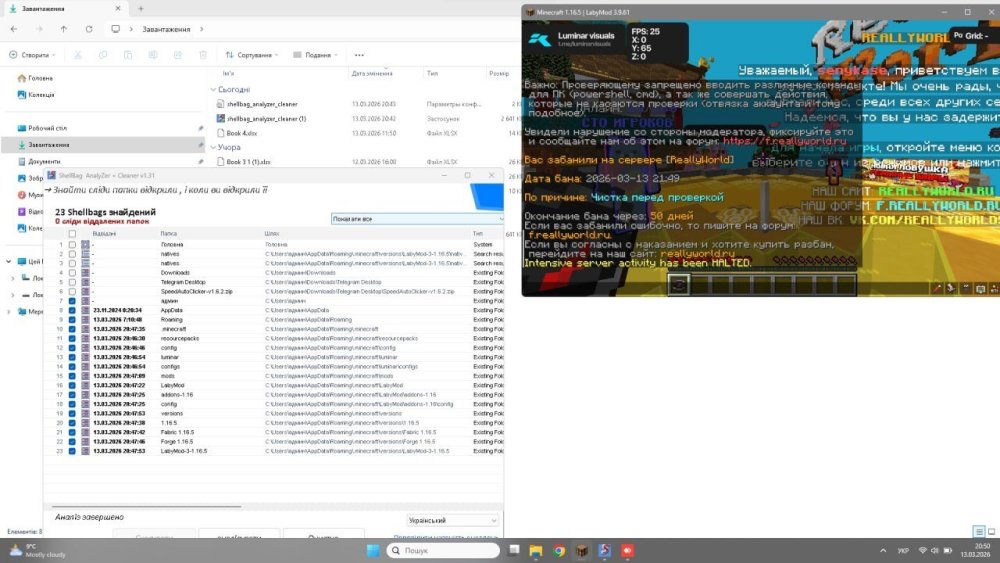Switch to Minecraft via taskbar icon
1000x563 pixels.
tap(582, 550)
